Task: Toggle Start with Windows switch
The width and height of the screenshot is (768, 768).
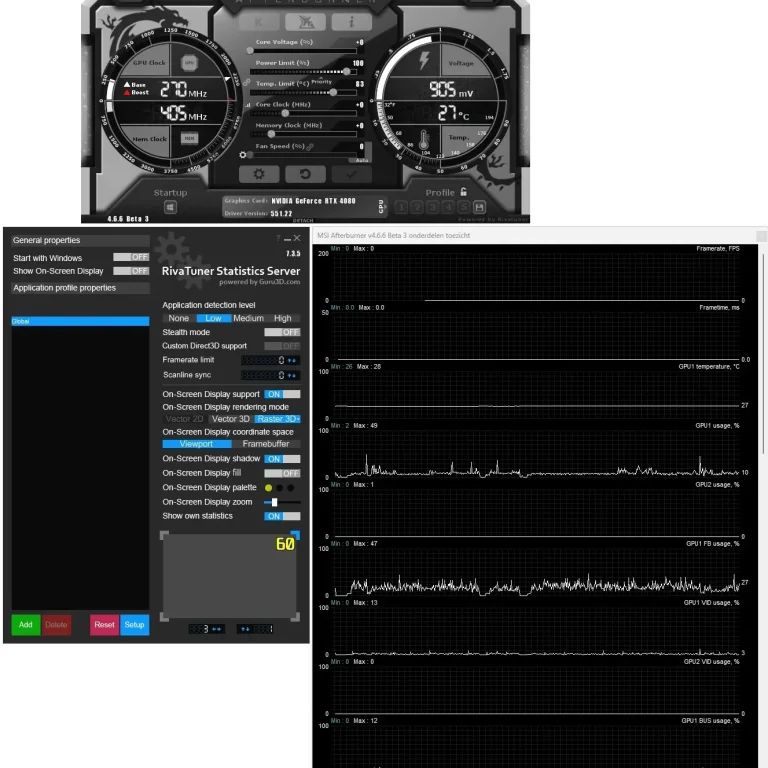Action: [130, 257]
